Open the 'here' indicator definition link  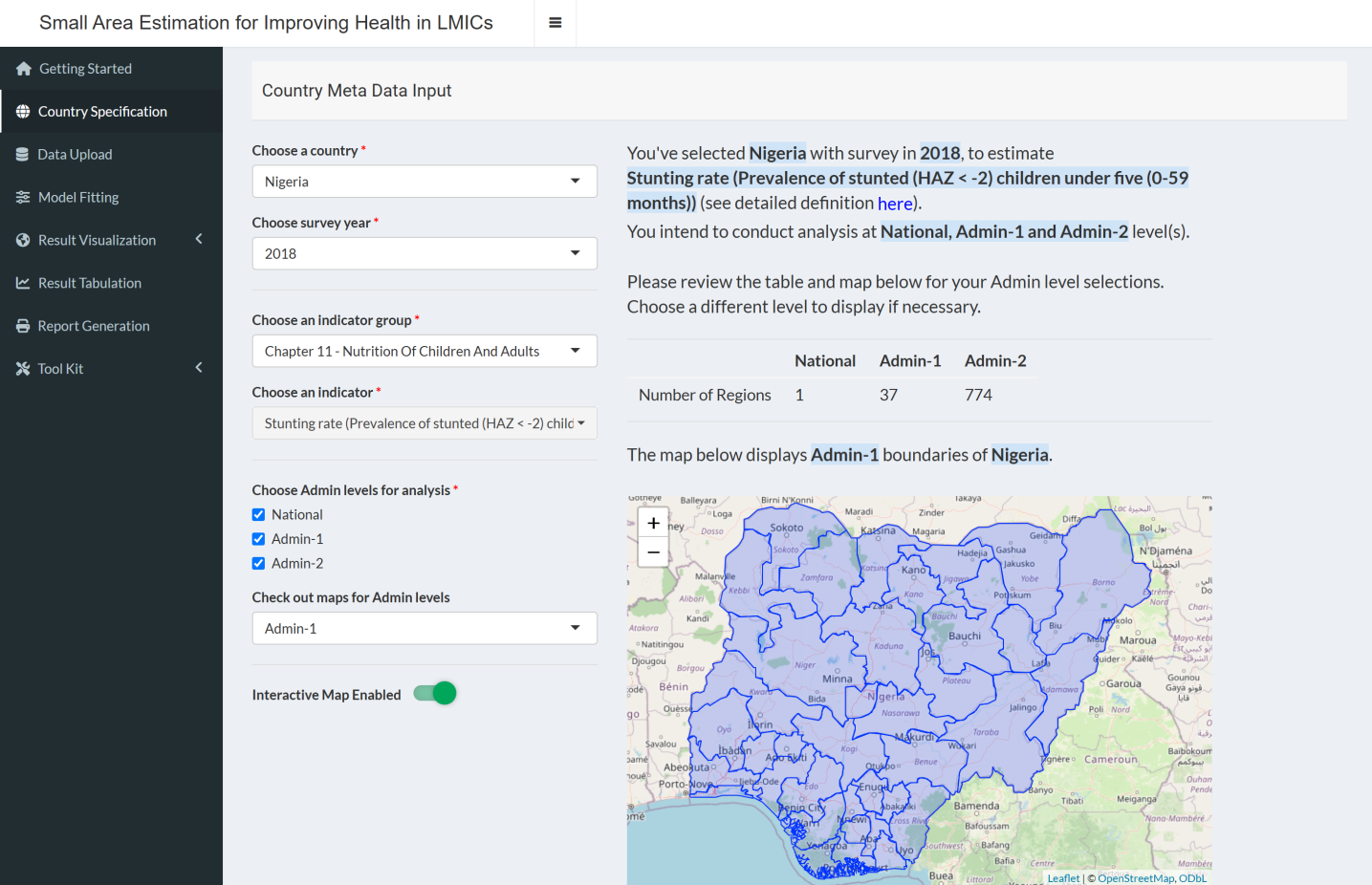[x=894, y=204]
